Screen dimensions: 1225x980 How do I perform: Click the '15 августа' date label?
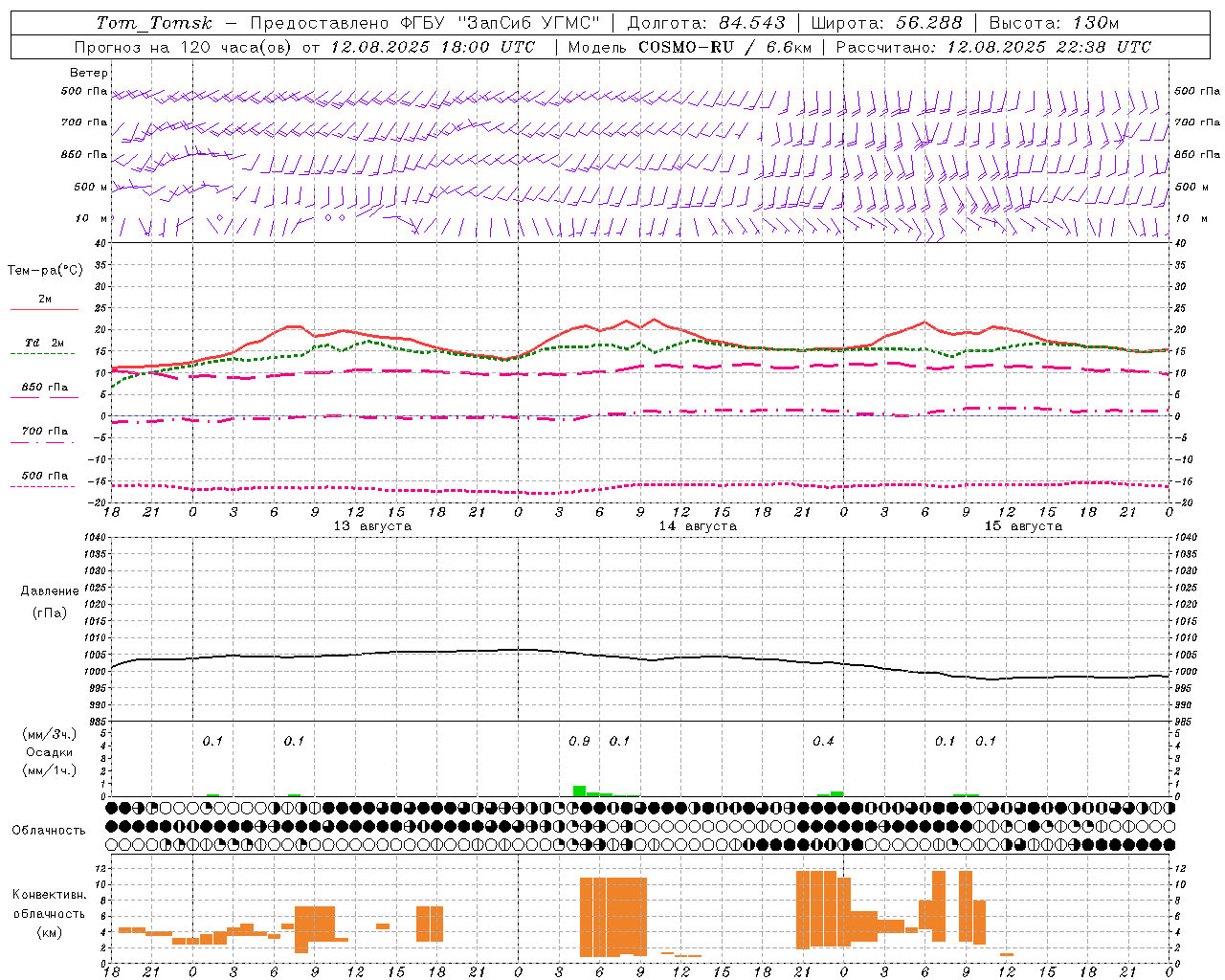pos(1023,526)
